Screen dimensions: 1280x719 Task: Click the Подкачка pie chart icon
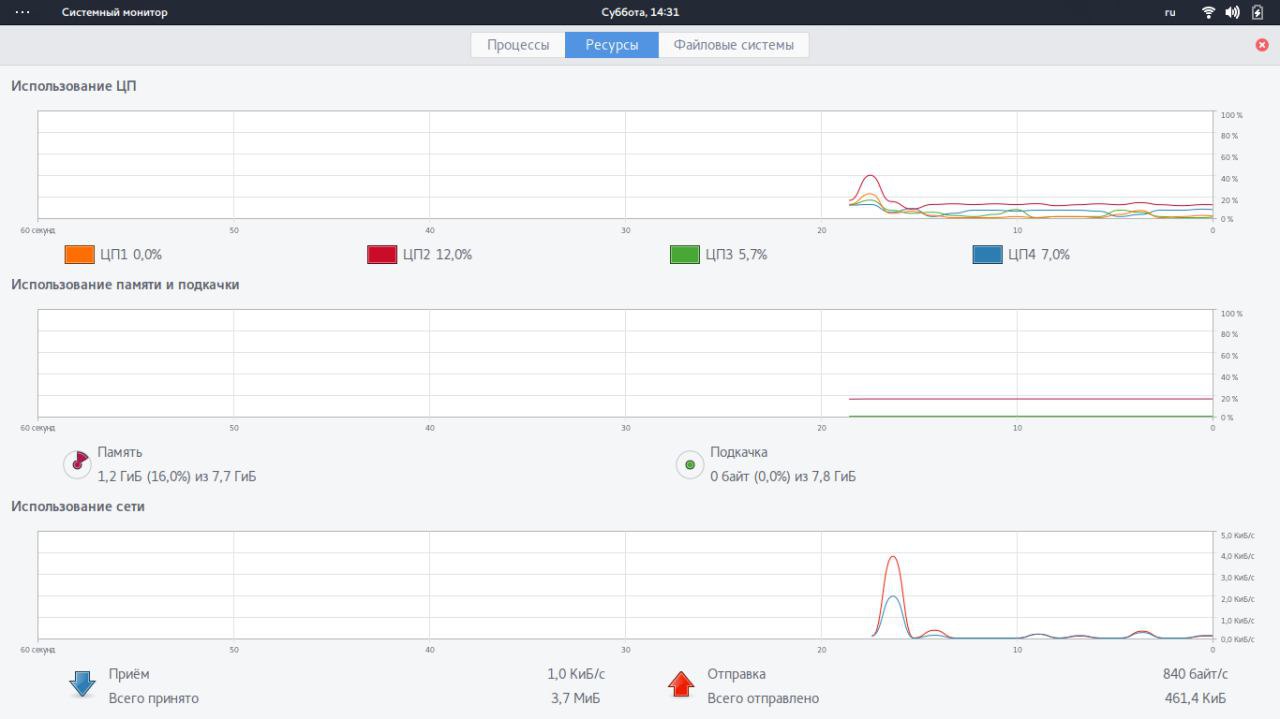click(690, 464)
